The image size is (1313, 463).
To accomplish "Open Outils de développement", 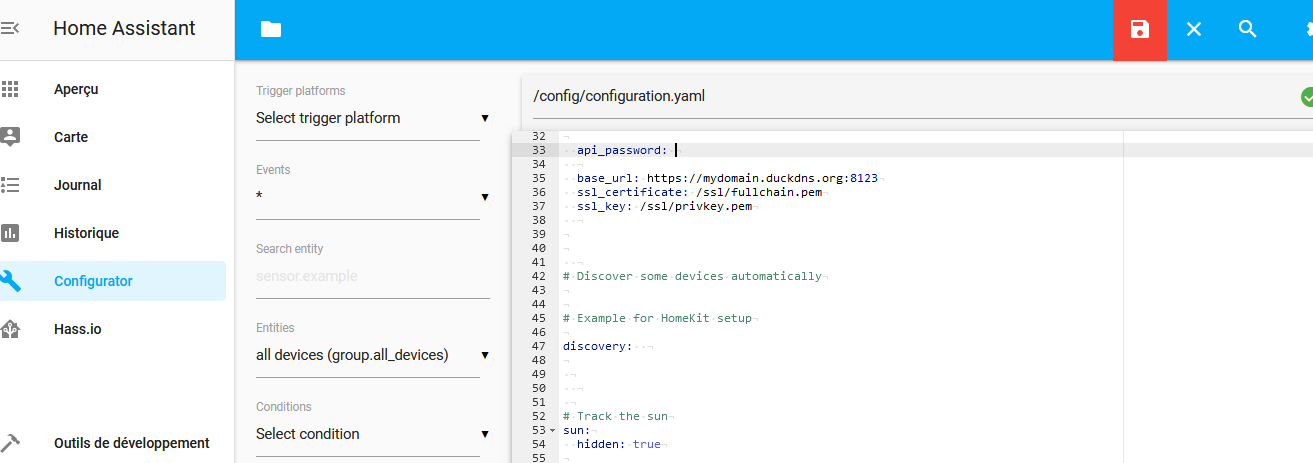I will coord(131,443).
